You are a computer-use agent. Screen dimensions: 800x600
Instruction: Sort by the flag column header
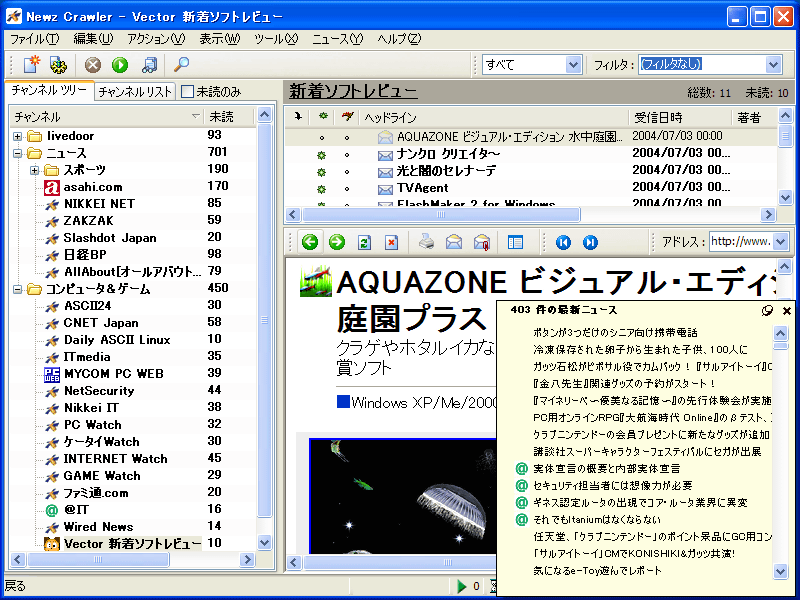347,117
